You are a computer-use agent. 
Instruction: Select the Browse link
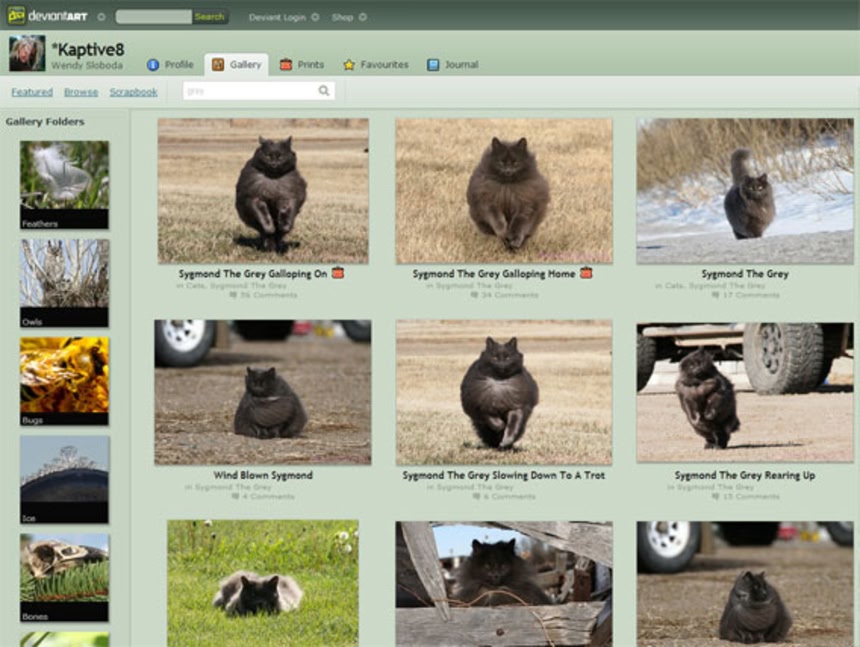[x=81, y=92]
